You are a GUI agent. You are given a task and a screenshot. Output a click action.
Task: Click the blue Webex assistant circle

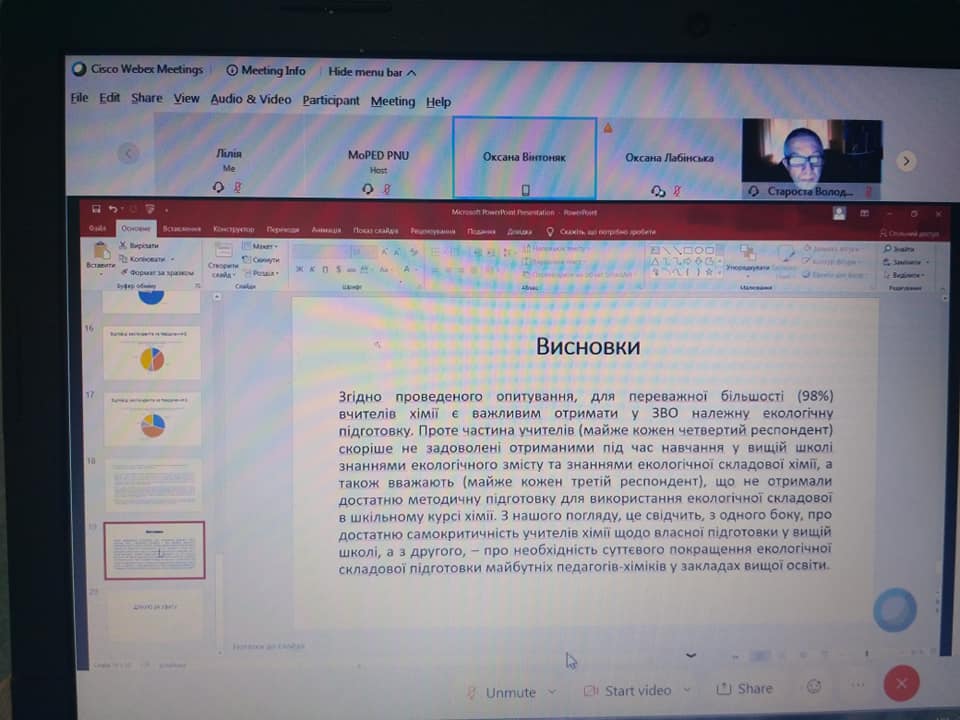(x=893, y=608)
